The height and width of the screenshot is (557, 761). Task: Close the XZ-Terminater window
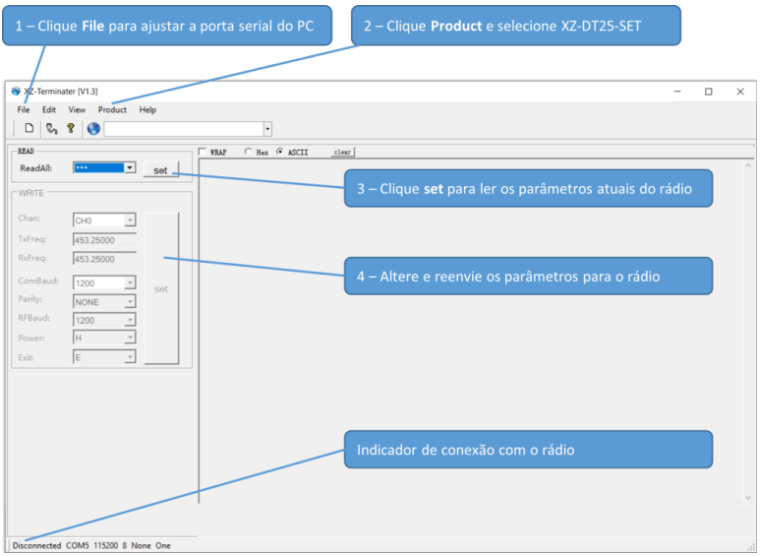740,91
